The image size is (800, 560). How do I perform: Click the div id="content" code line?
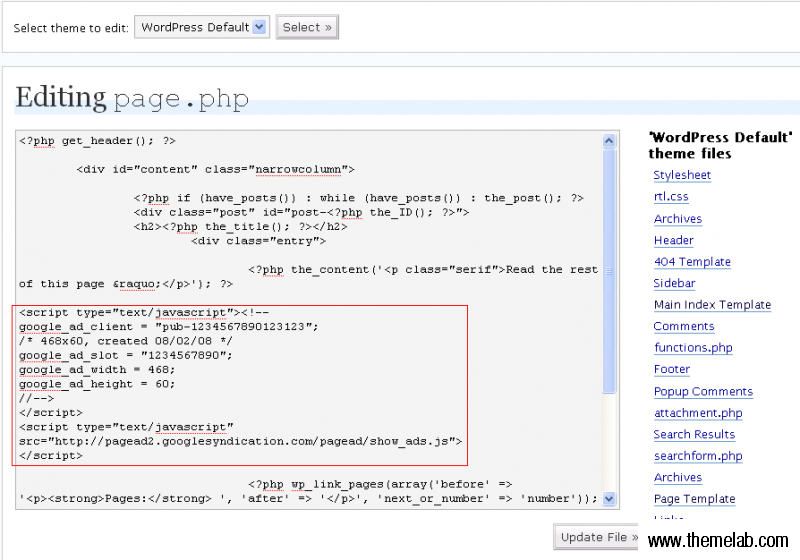(x=215, y=169)
